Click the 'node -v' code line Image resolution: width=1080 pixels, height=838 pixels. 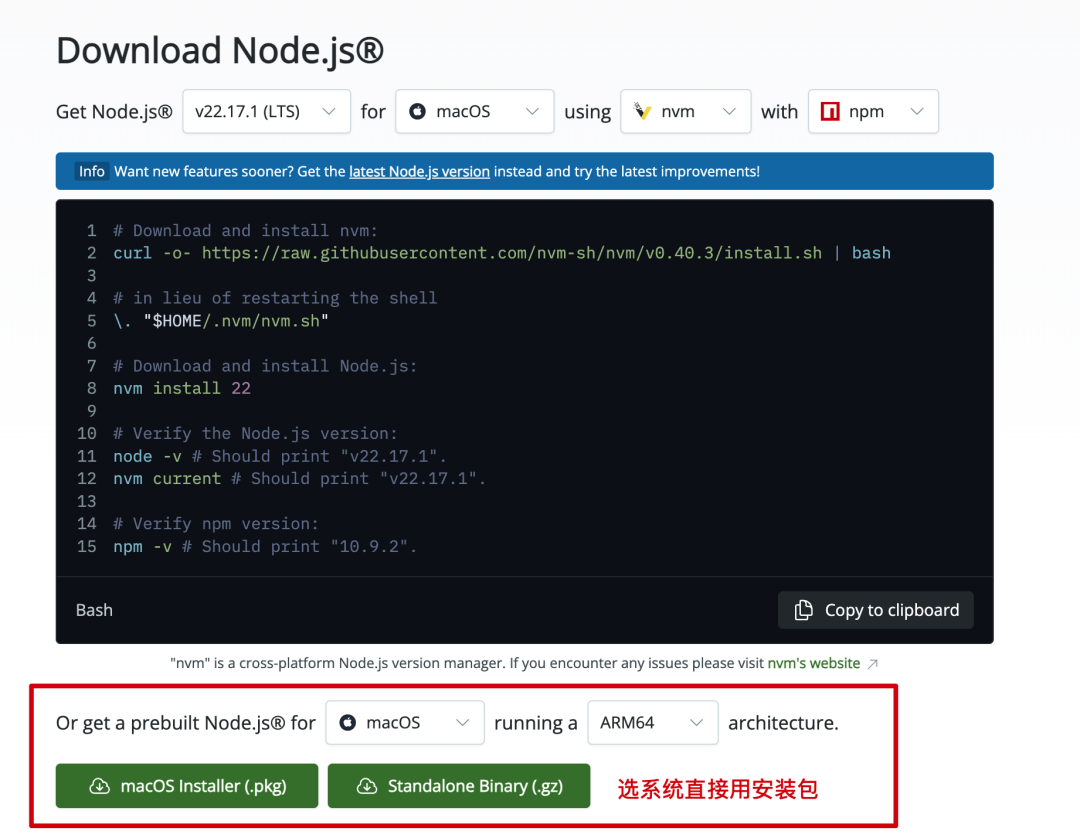click(x=280, y=456)
